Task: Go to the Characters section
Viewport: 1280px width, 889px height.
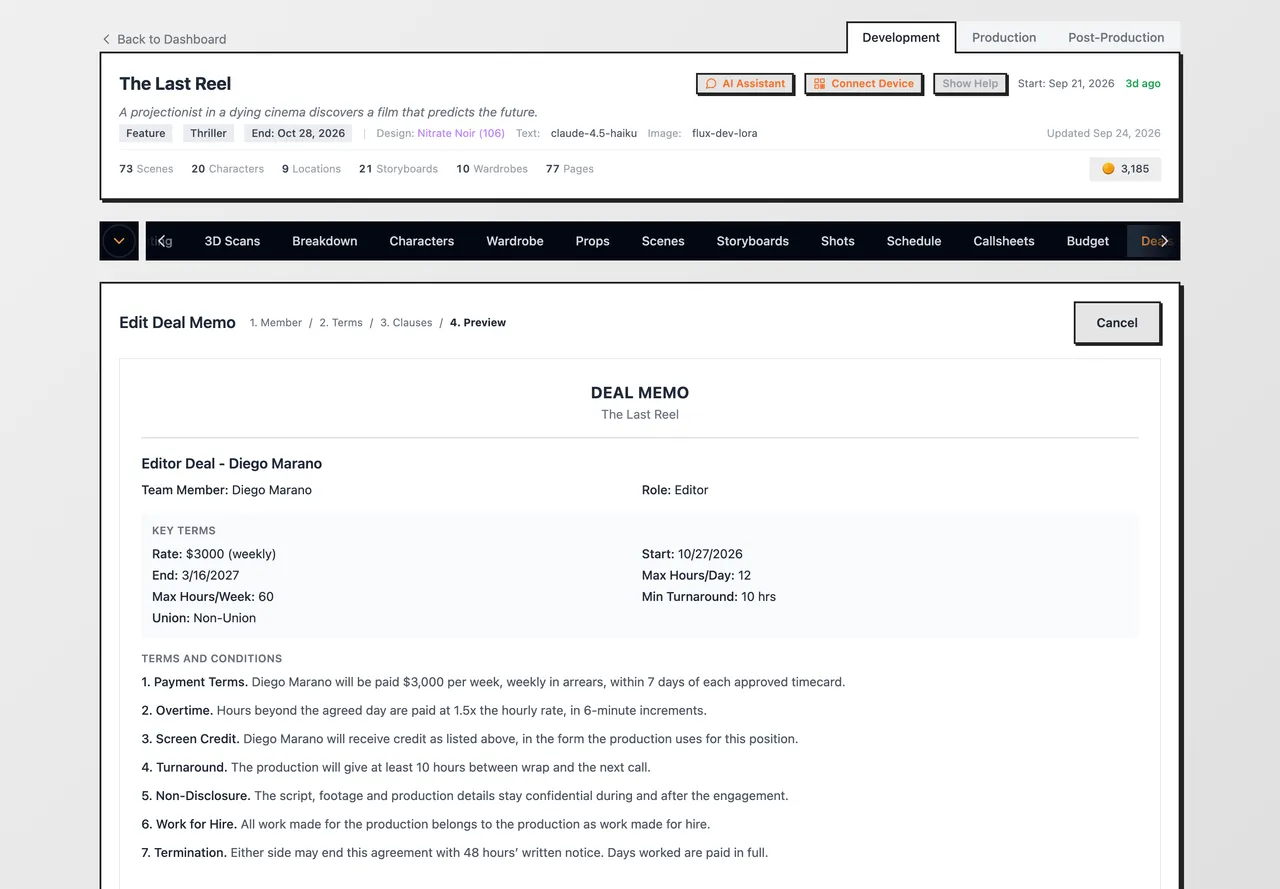Action: 422,241
